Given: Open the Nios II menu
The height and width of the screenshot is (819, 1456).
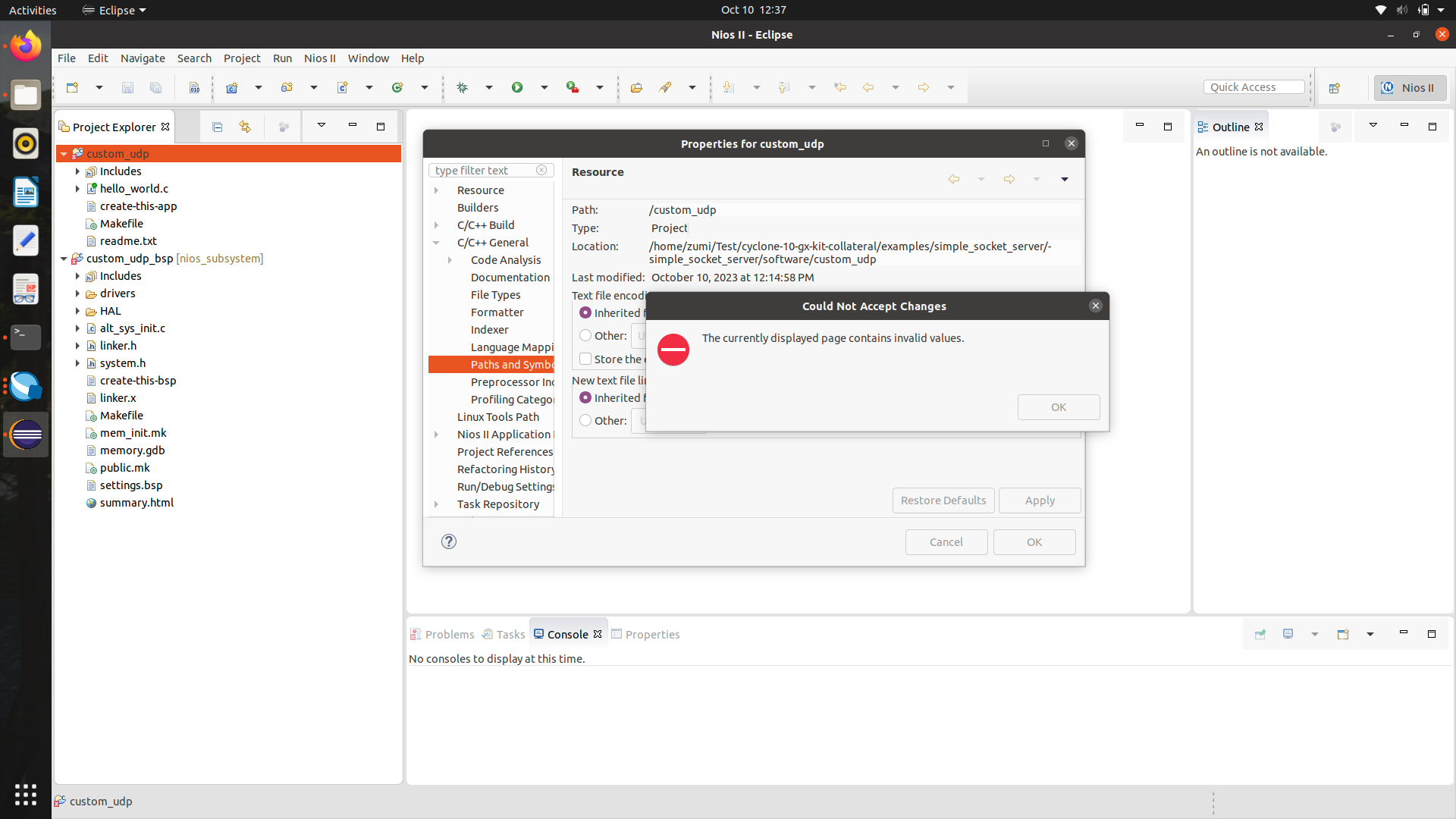Looking at the screenshot, I should click(x=319, y=58).
